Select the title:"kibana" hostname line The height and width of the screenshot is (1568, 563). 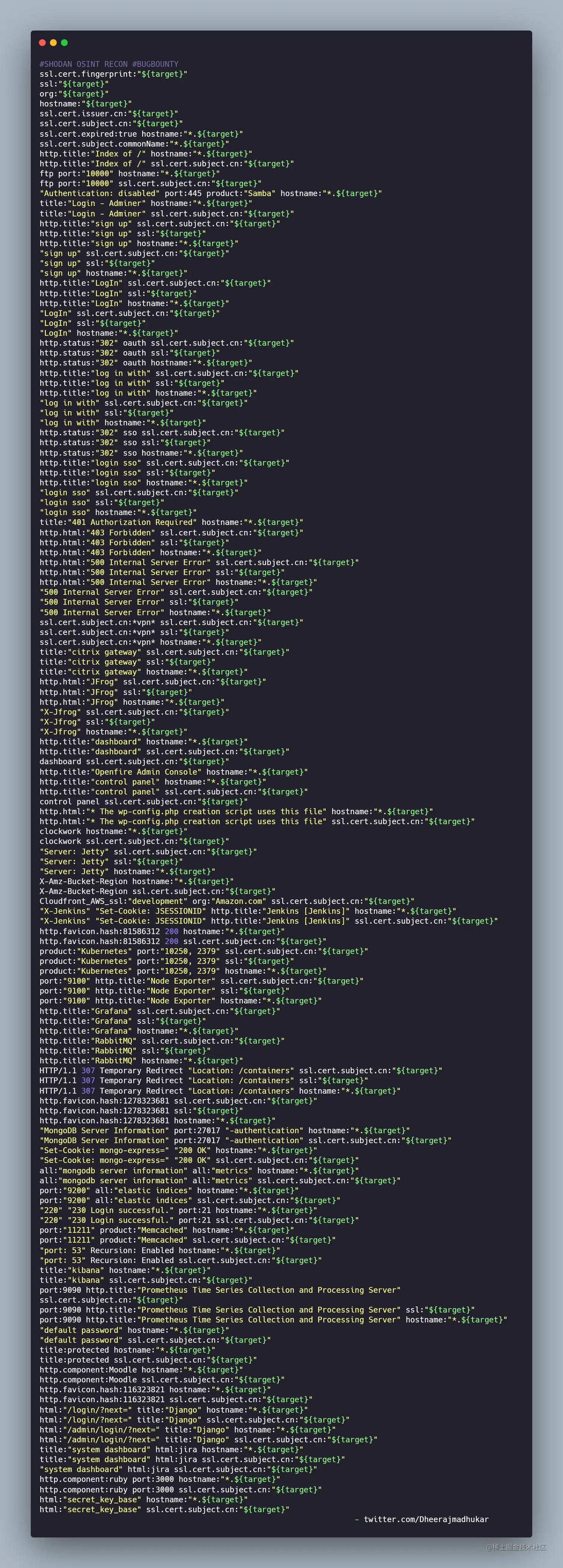(125, 1270)
